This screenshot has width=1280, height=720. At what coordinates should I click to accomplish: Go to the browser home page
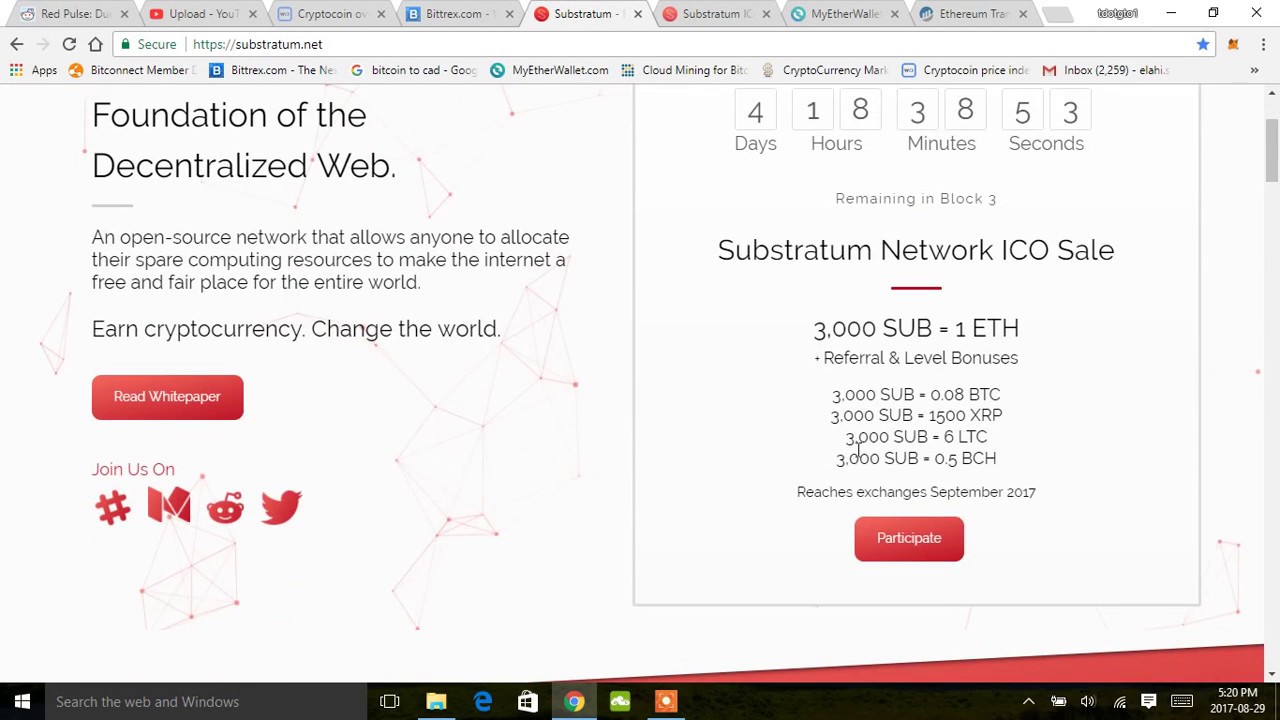[x=95, y=44]
